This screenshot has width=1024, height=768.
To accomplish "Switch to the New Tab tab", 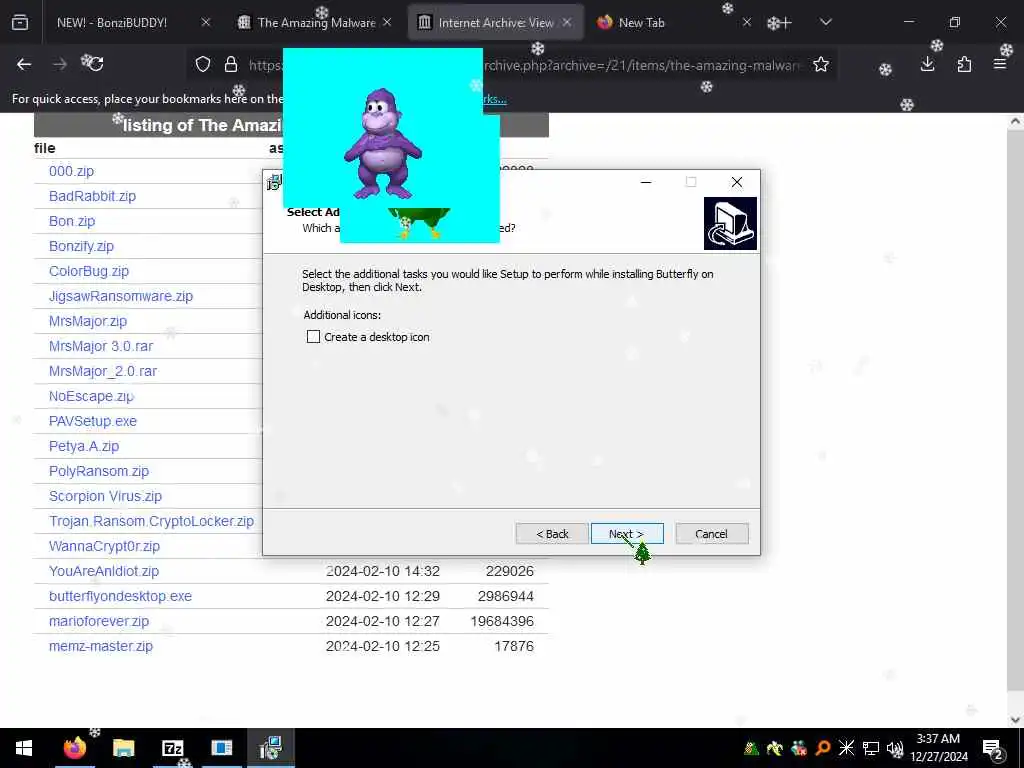I will click(x=641, y=22).
